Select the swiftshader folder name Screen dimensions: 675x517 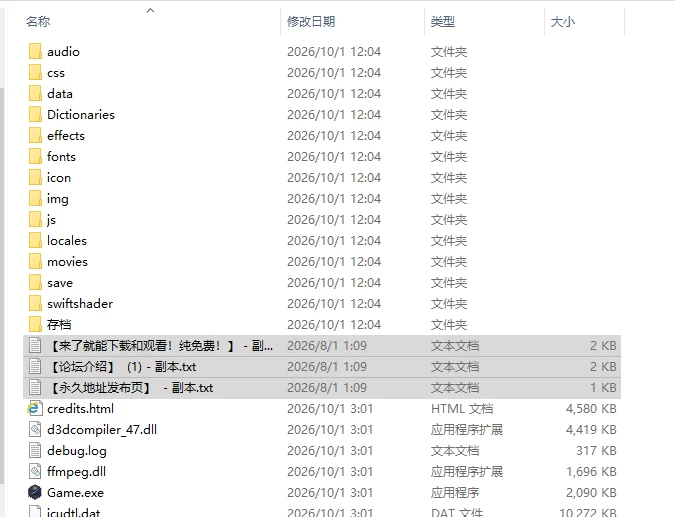click(x=80, y=304)
